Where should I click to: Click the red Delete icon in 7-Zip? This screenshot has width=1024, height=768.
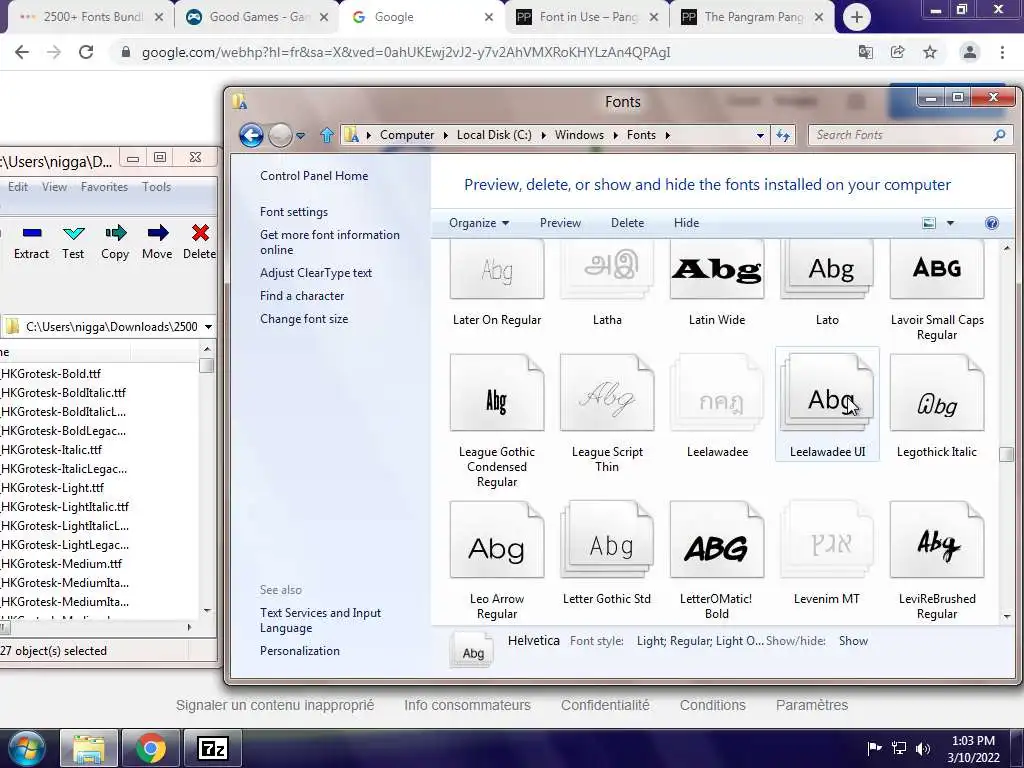[x=200, y=233]
